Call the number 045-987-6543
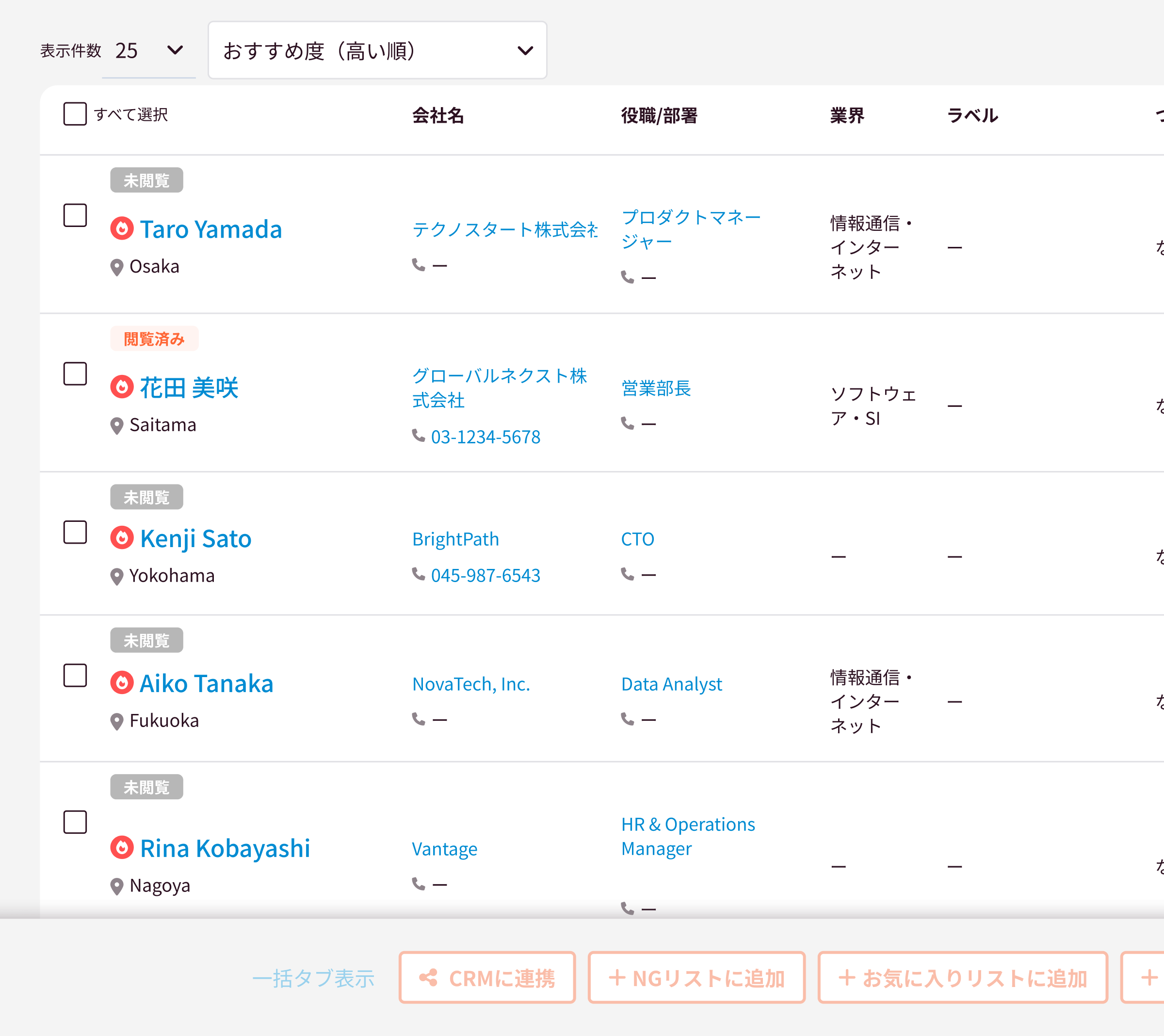The width and height of the screenshot is (1164, 1036). pos(486,575)
